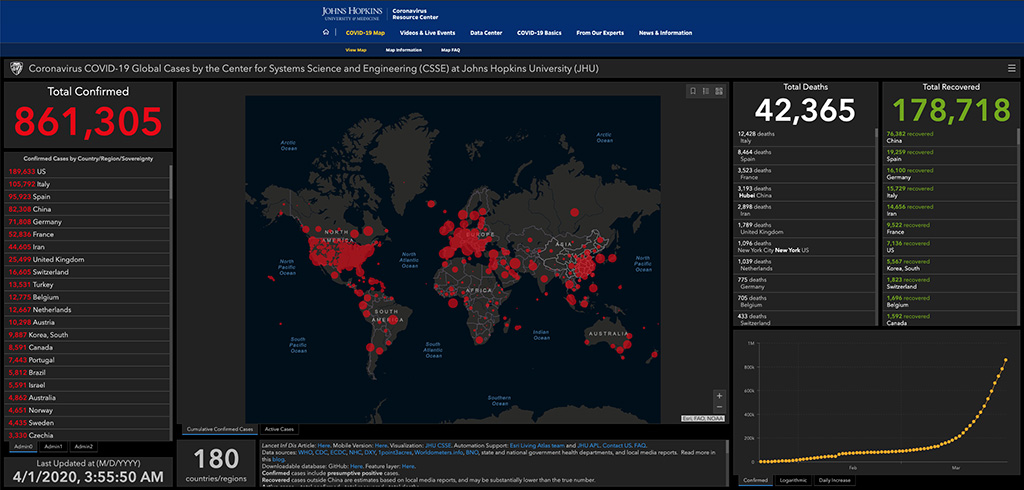Open the JHU CSSE visualization link
The height and width of the screenshot is (490, 1024).
[438, 446]
